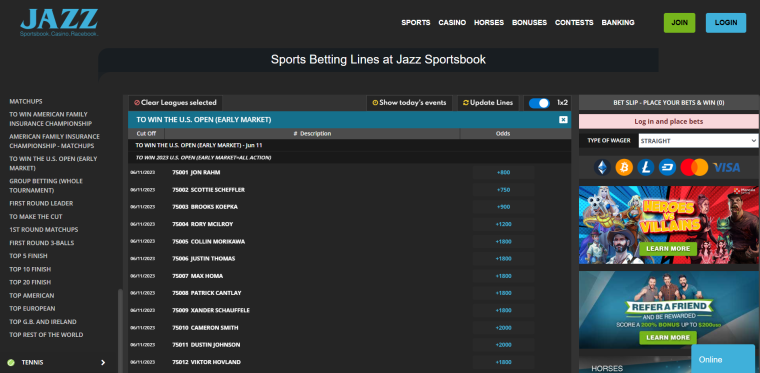The image size is (760, 373).
Task: Open the HORSES menu
Action: 489,22
